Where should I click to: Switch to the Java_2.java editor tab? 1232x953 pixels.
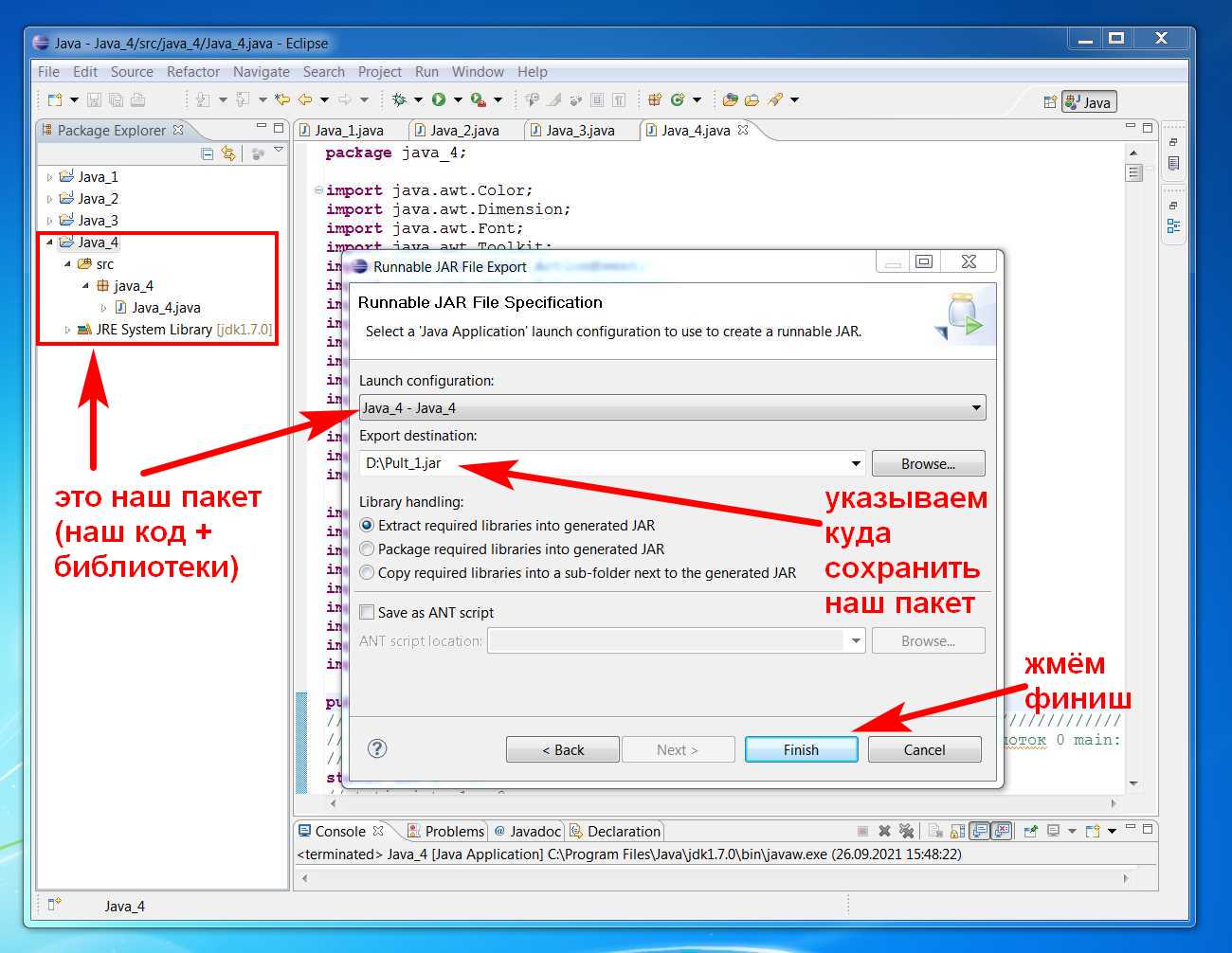click(463, 131)
